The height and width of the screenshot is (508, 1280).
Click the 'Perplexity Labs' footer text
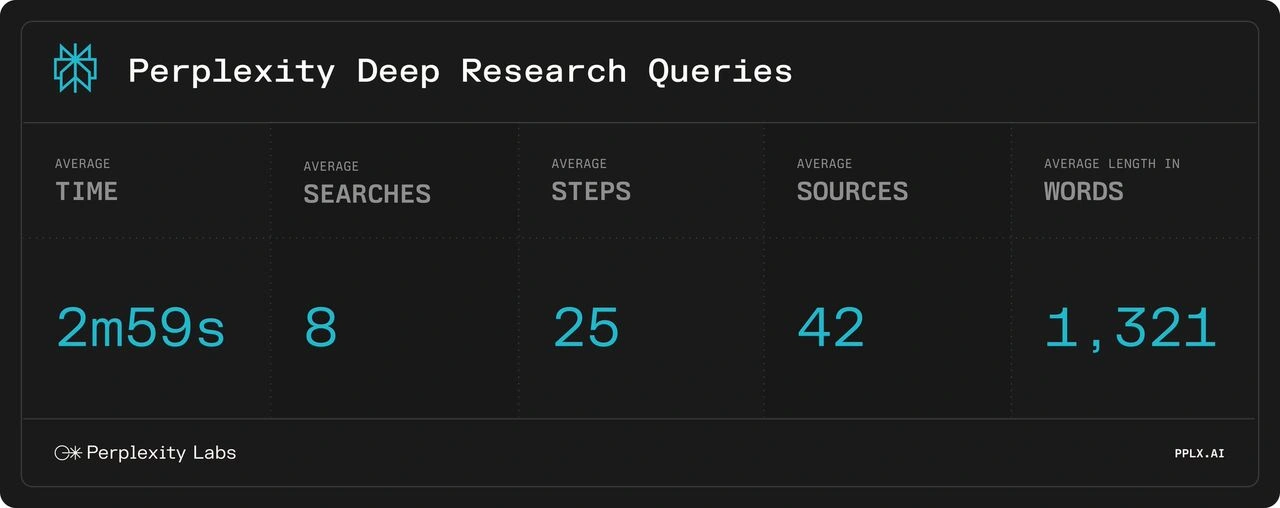click(x=161, y=453)
